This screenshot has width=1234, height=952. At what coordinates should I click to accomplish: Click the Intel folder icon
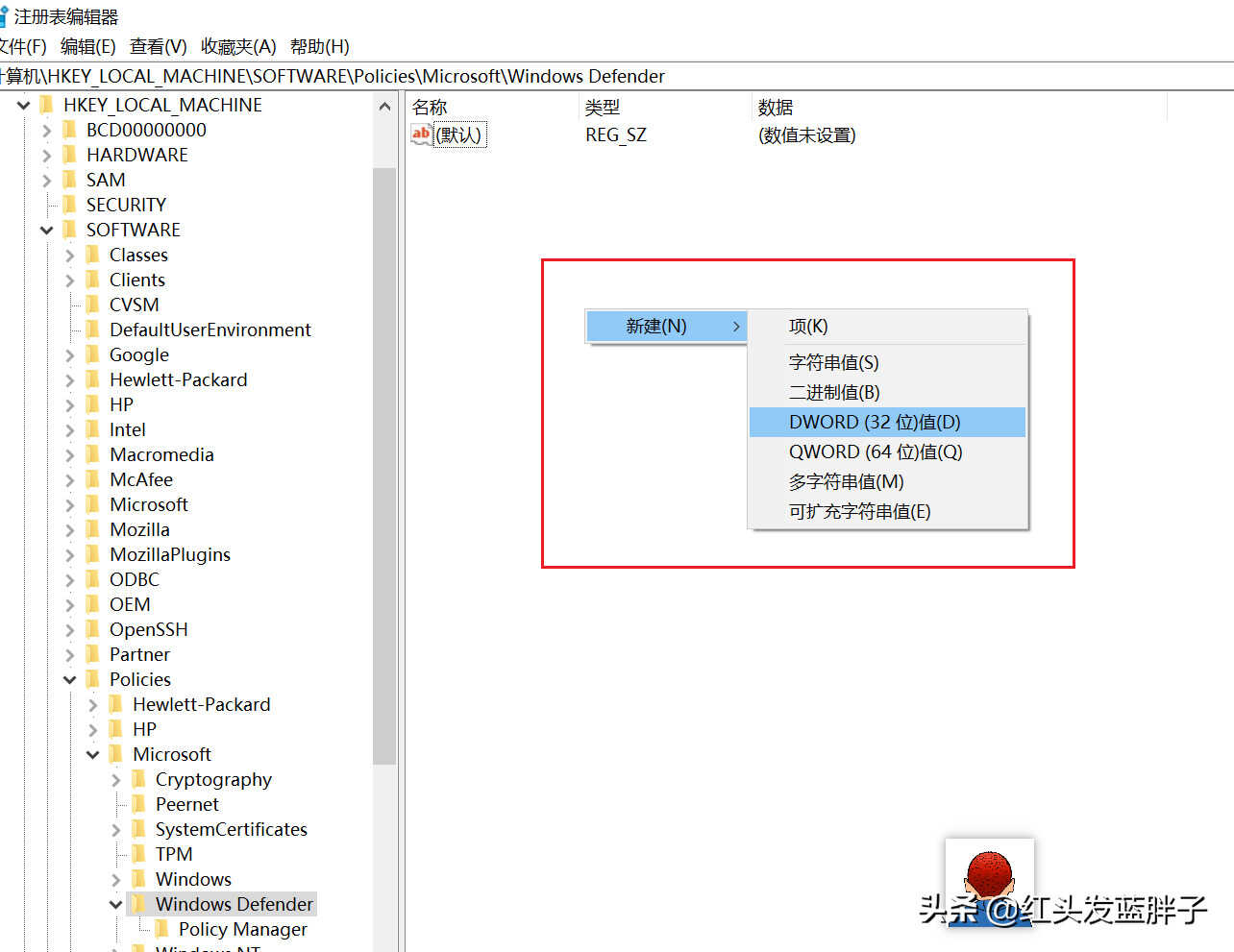92,429
